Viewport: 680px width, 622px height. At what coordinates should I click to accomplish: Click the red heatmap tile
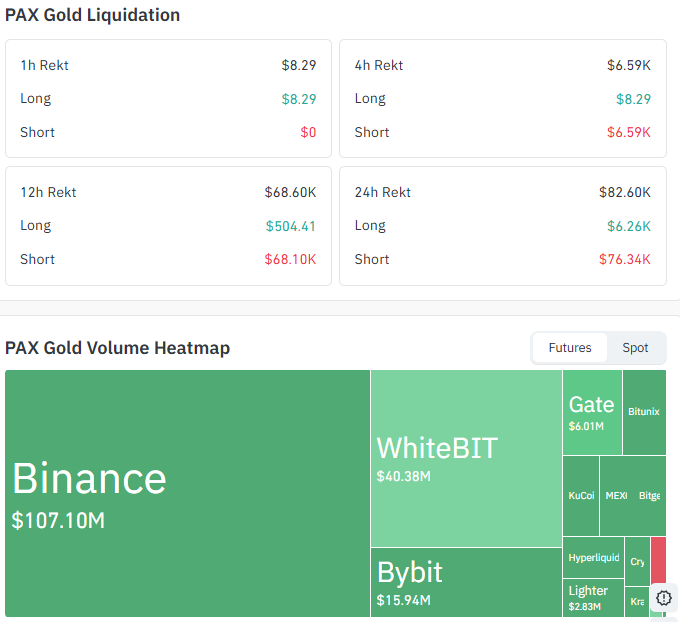point(658,560)
